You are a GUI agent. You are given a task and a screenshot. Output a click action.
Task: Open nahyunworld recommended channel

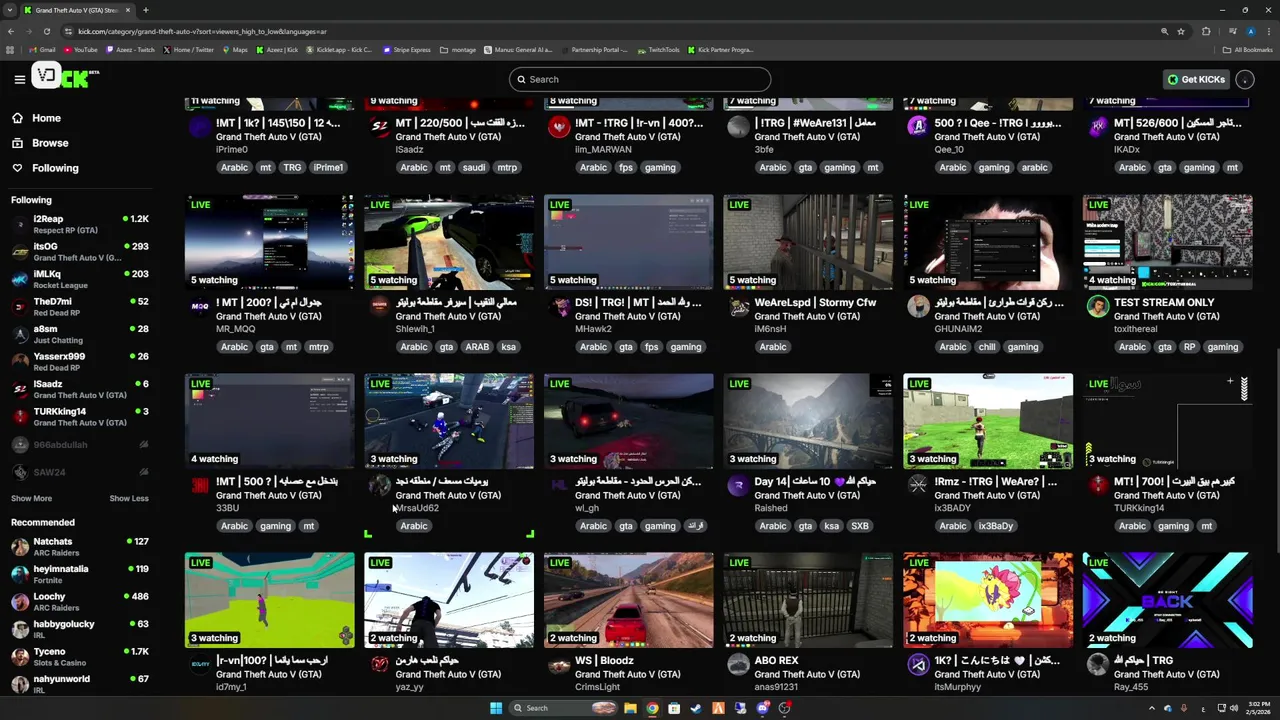point(80,684)
